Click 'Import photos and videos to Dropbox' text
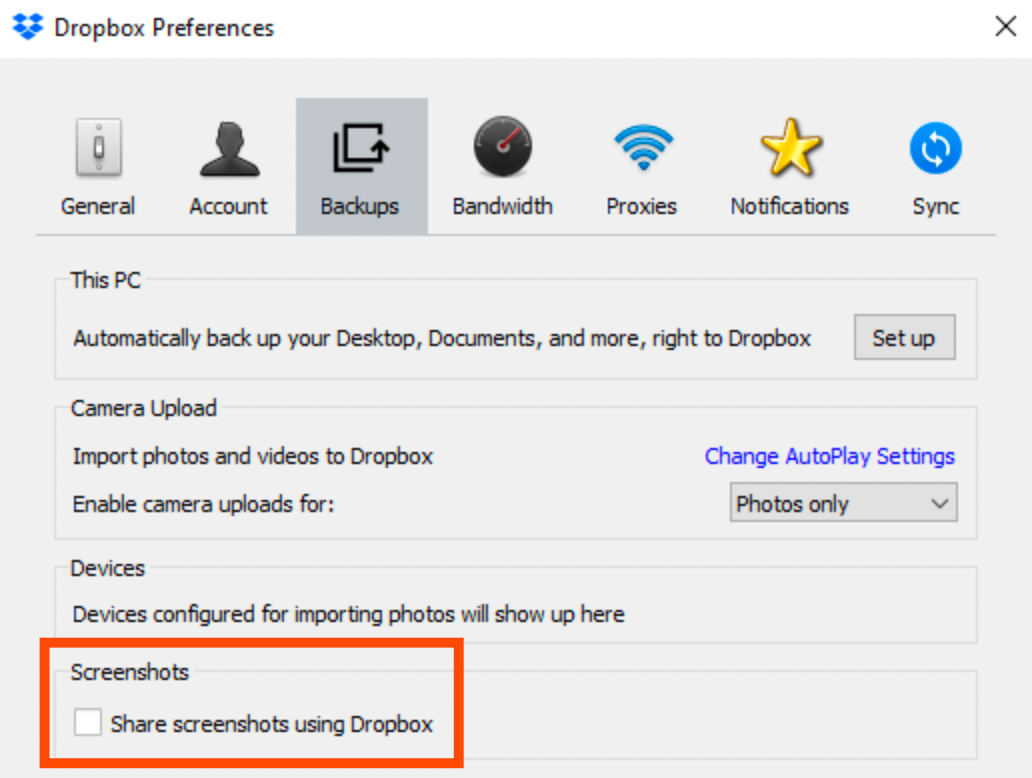This screenshot has width=1032, height=778. click(x=253, y=456)
